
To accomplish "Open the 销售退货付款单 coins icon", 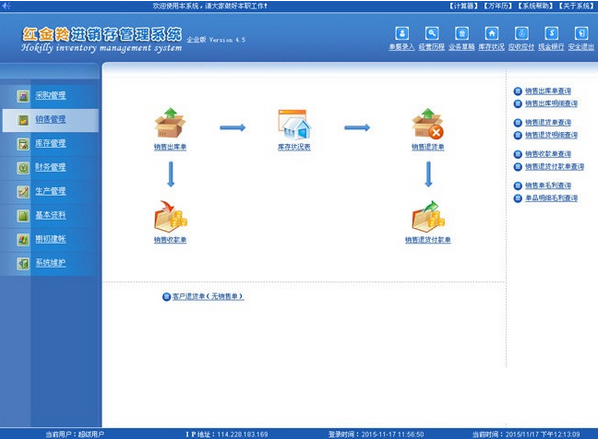I will [428, 216].
